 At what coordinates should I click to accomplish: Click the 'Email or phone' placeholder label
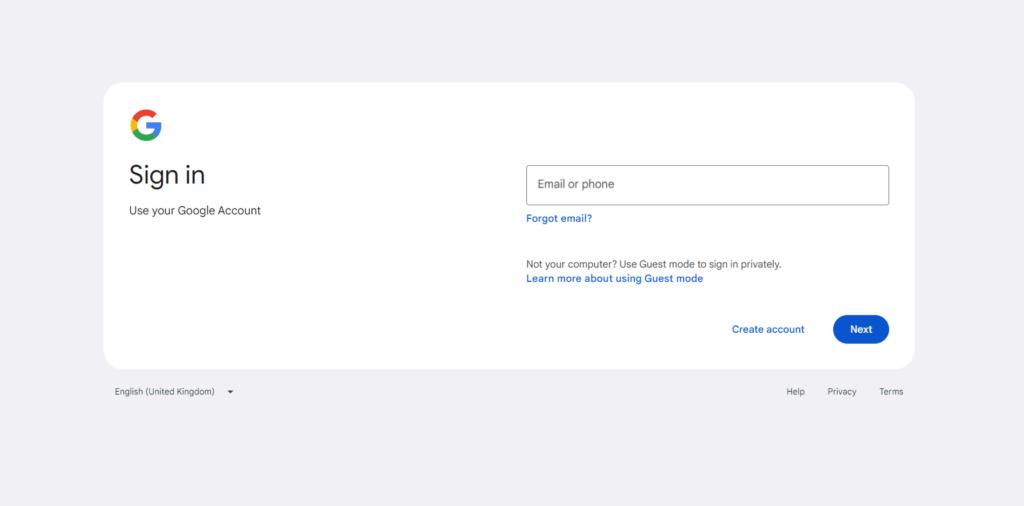[x=576, y=184]
